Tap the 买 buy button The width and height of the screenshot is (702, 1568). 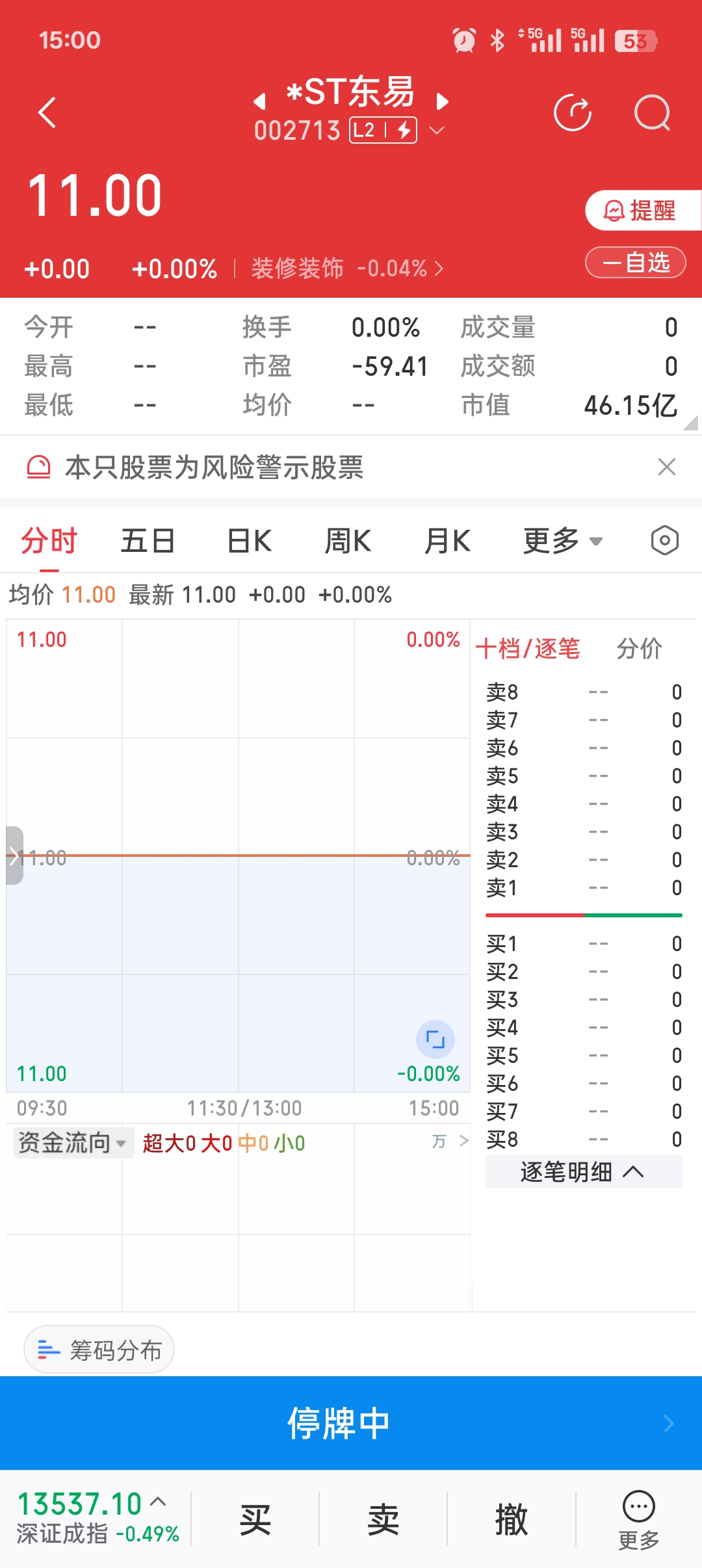pyautogui.click(x=255, y=1519)
